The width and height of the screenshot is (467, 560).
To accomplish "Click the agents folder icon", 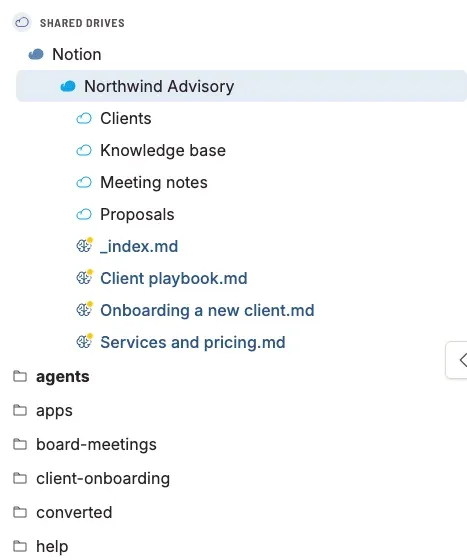I will pyautogui.click(x=20, y=376).
